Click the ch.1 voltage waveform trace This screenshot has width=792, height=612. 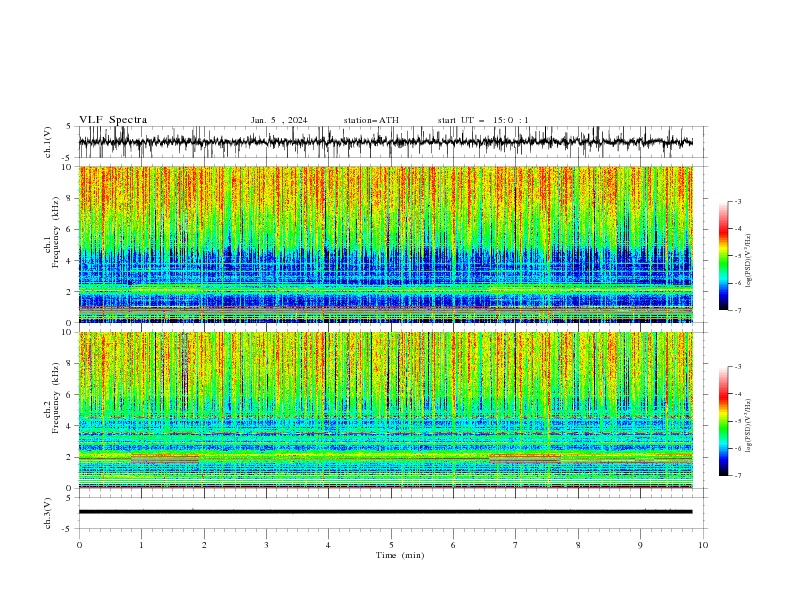[385, 142]
